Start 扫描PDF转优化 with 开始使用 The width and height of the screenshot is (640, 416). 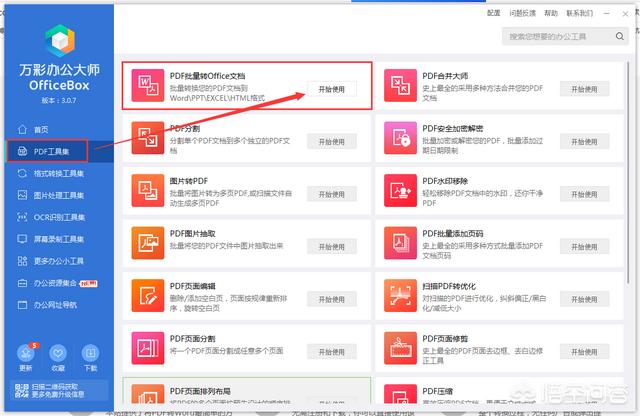(584, 299)
